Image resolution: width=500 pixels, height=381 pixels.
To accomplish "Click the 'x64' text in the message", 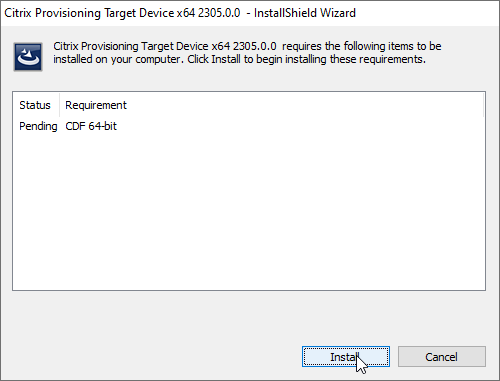I will (x=221, y=46).
